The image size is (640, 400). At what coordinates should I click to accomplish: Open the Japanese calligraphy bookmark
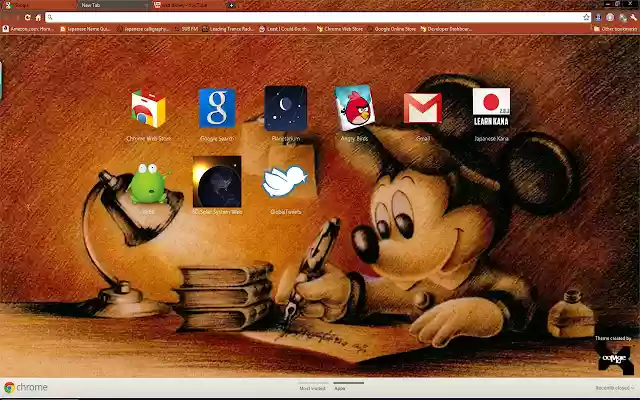tap(143, 29)
